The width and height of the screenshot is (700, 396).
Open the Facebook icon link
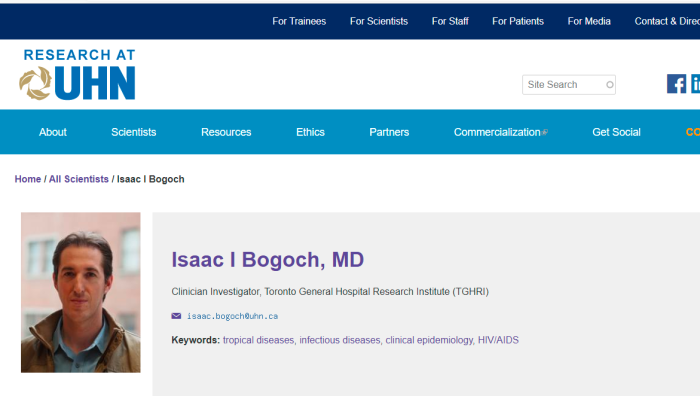(676, 84)
